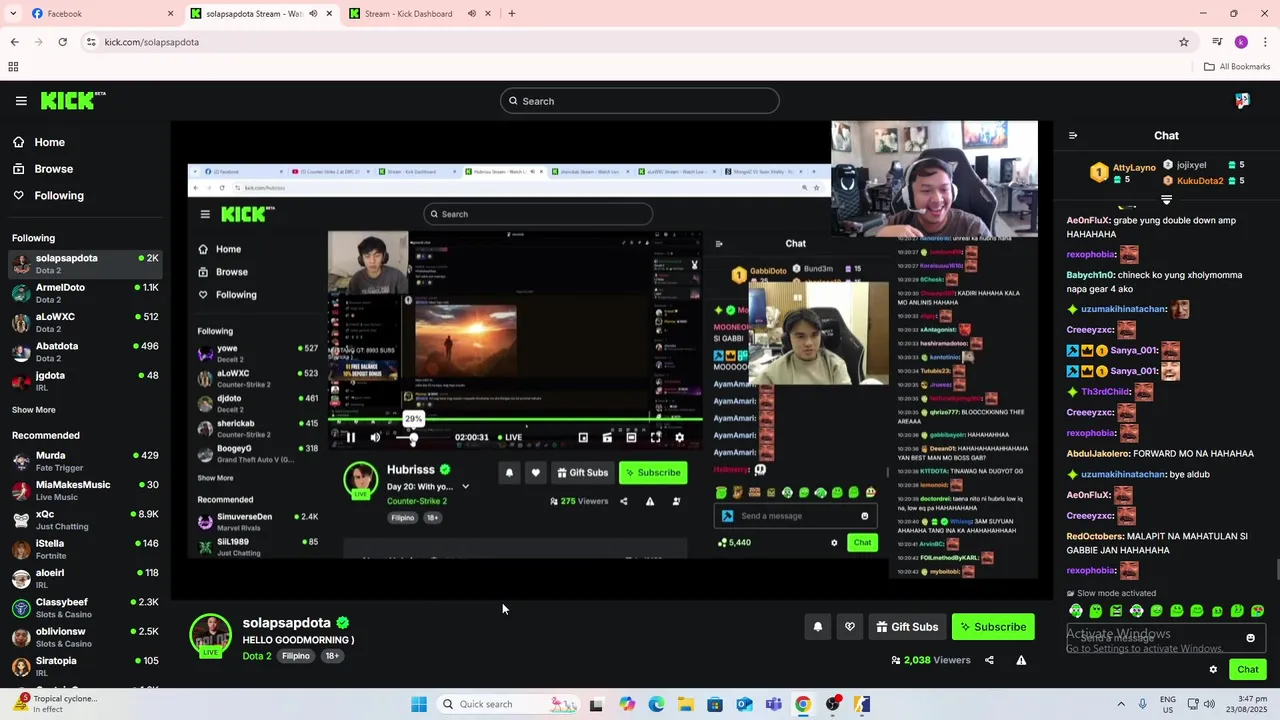1280x720 pixels.
Task: Click the 18+ tag under the stream title
Action: tap(332, 656)
